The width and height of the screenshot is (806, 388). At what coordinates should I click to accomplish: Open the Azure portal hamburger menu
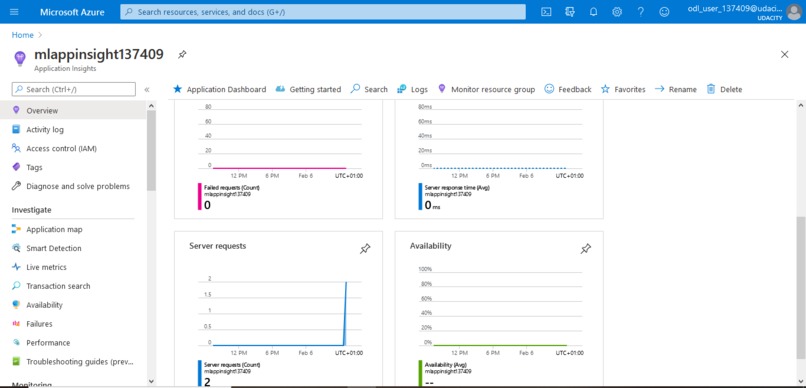coord(14,11)
